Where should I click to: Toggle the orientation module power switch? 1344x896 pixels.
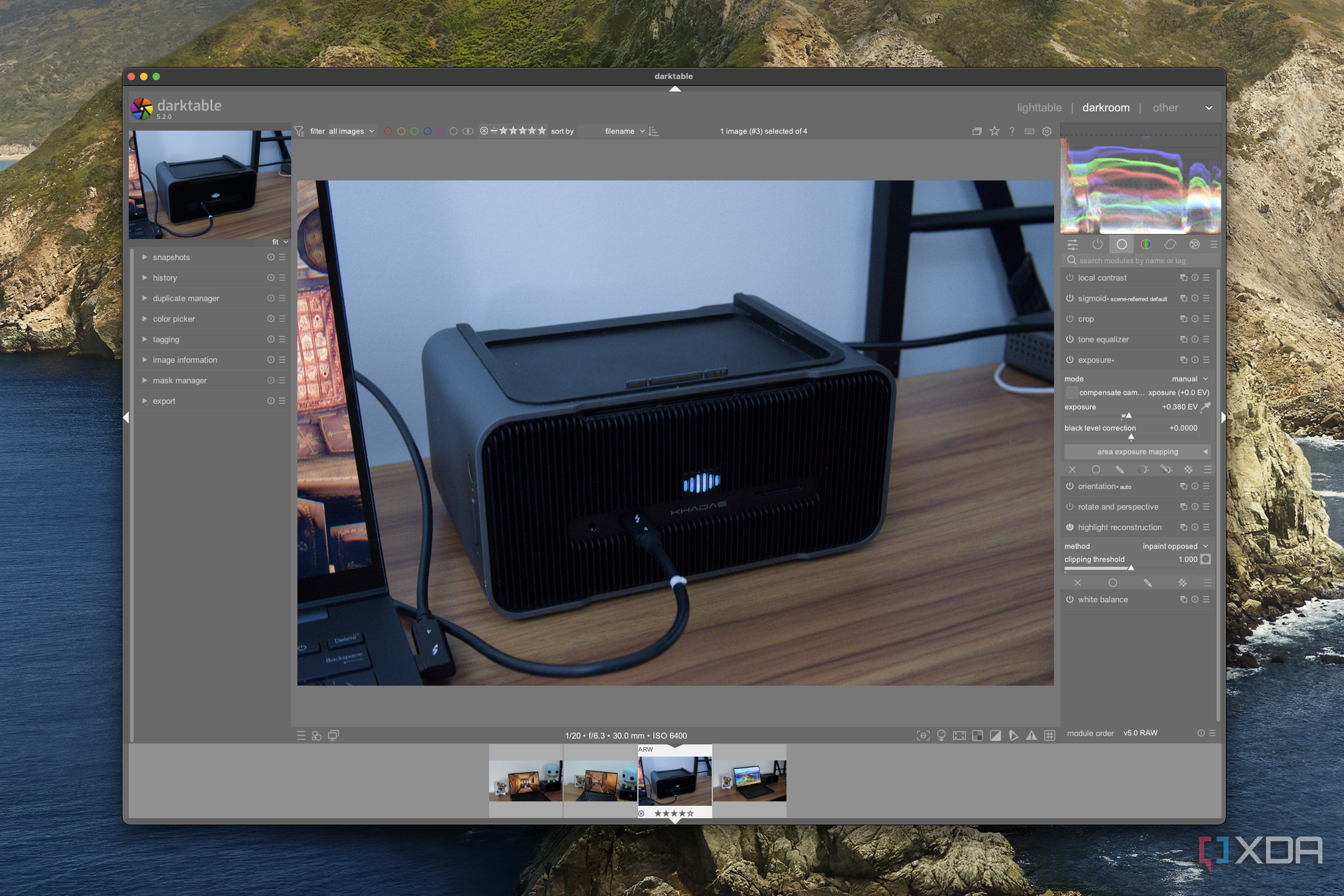click(x=1070, y=487)
